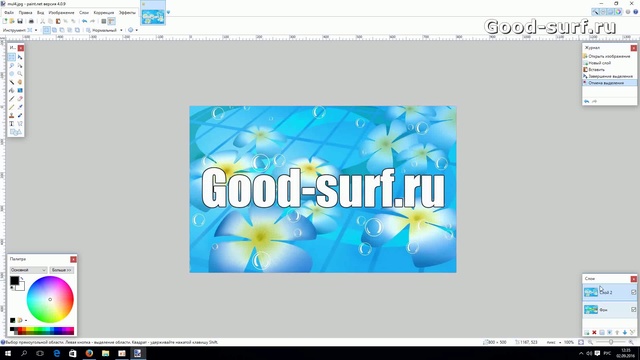Choose Invert (xor) selection mode in the toolbar
Viewport: 640px width, 360px height.
tap(77, 30)
